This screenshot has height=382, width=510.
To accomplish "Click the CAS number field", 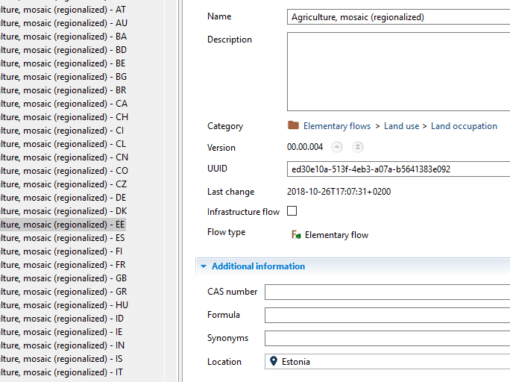I will (387, 292).
